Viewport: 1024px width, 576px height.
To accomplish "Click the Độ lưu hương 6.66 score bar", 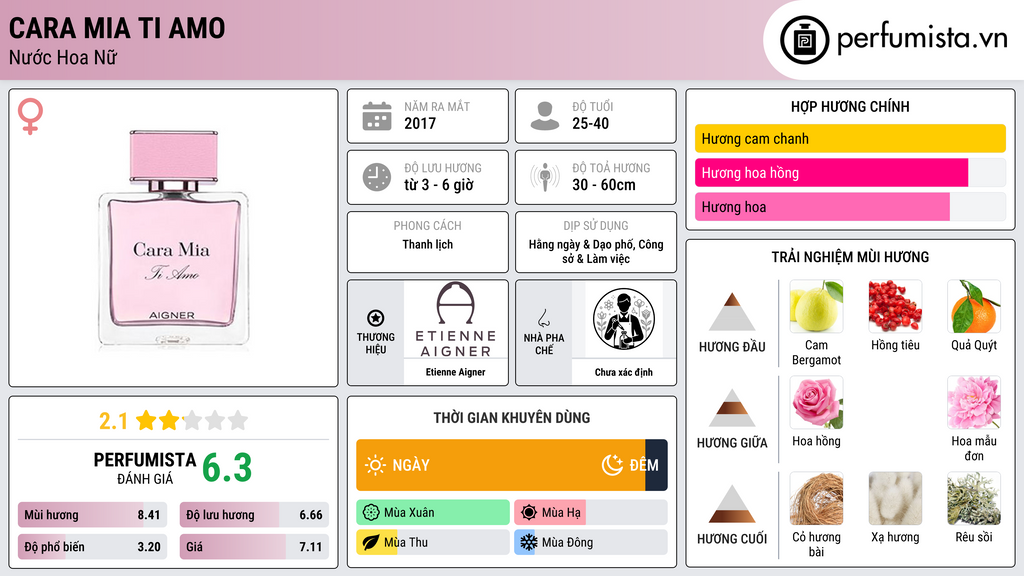I will (254, 515).
